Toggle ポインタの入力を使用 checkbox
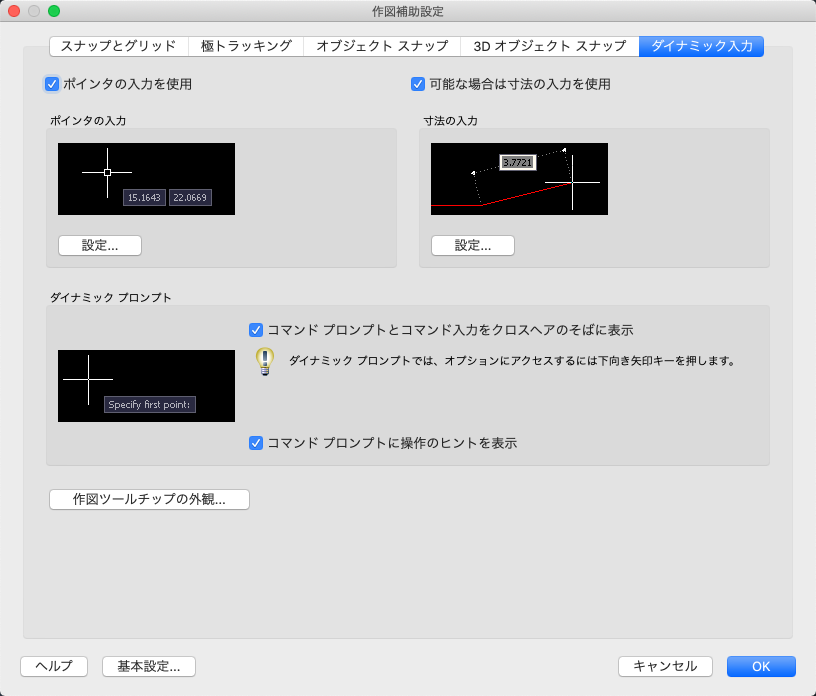Image resolution: width=816 pixels, height=696 pixels. 52,84
